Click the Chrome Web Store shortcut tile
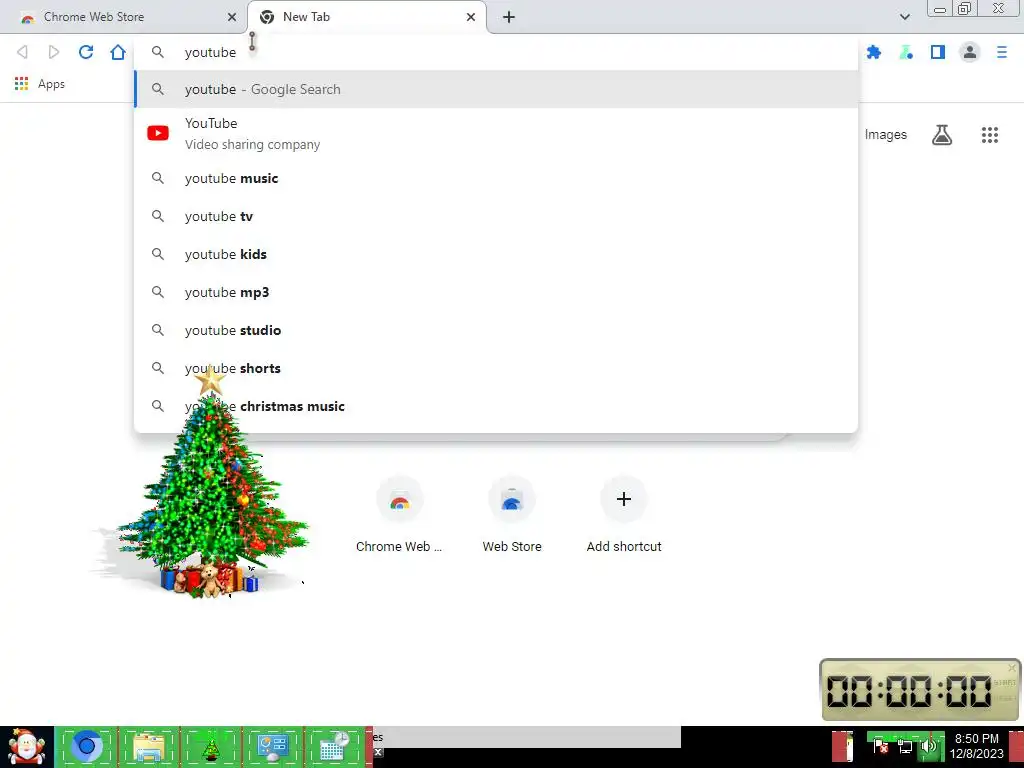Image resolution: width=1024 pixels, height=768 pixels. pyautogui.click(x=399, y=516)
